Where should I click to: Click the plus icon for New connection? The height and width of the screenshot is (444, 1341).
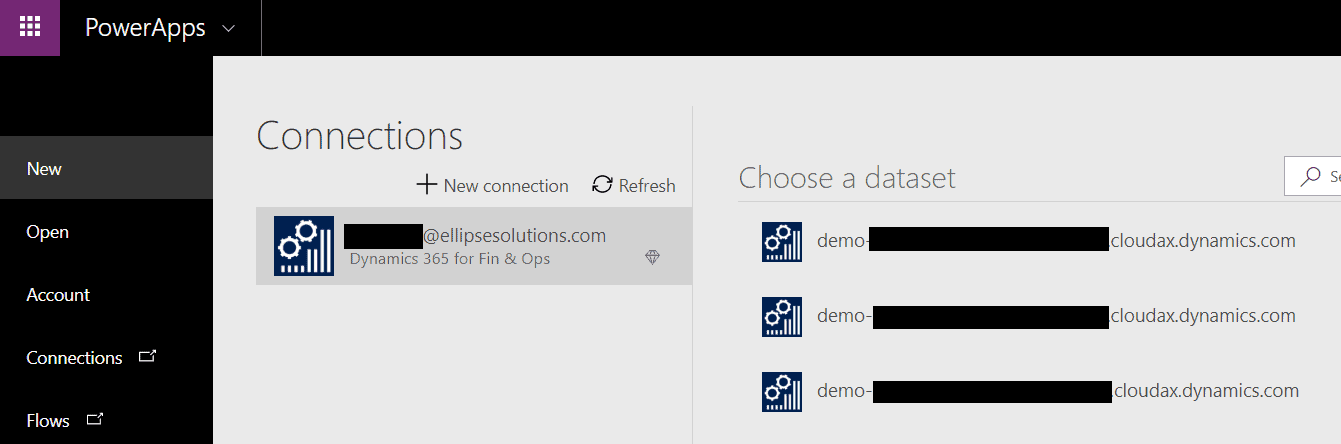click(x=427, y=184)
